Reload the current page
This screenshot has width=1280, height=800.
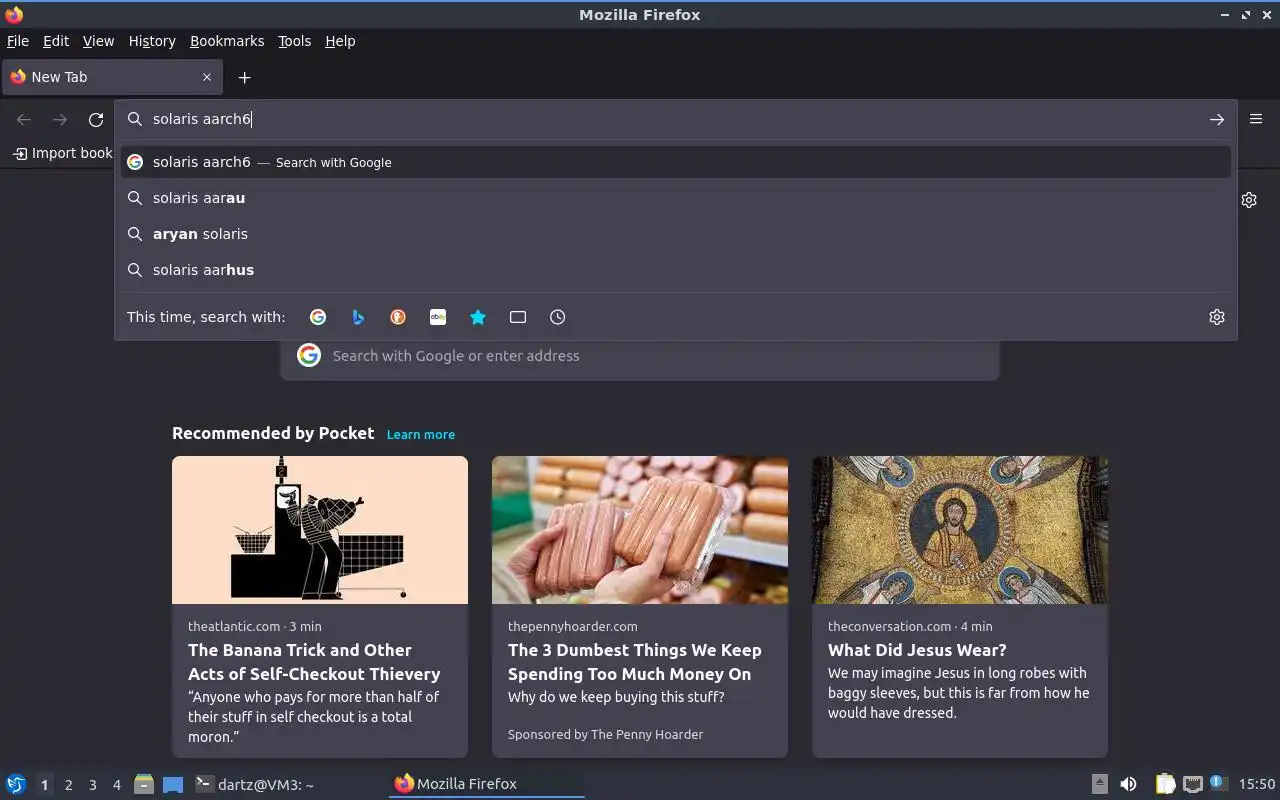(96, 119)
